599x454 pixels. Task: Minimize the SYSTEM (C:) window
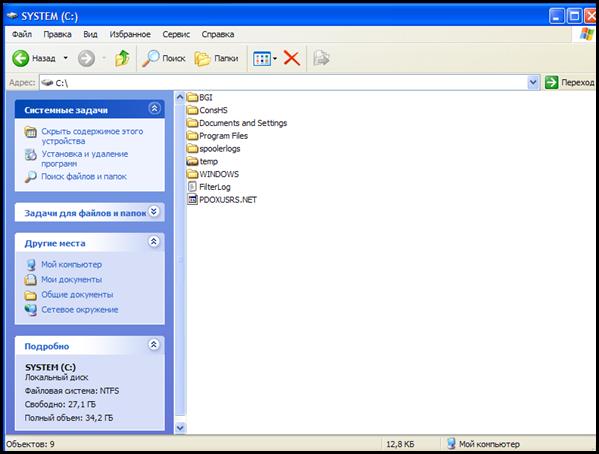click(556, 16)
